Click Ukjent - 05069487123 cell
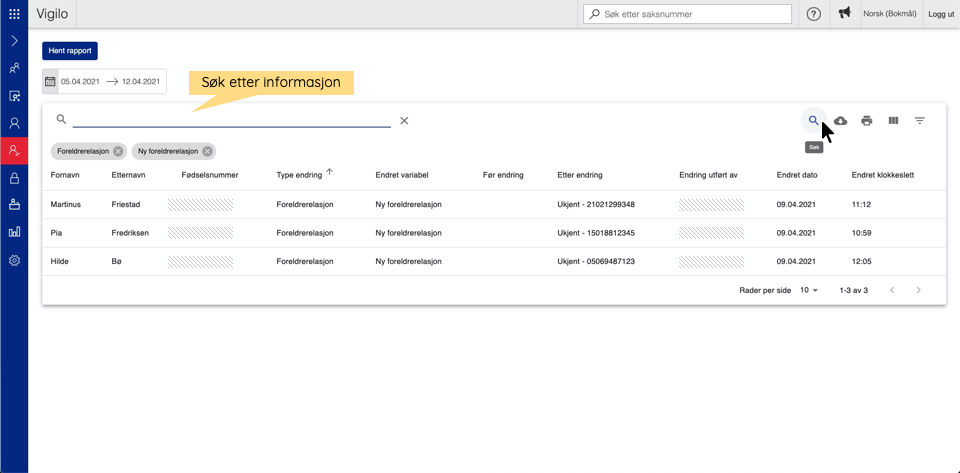960x473 pixels. [596, 261]
